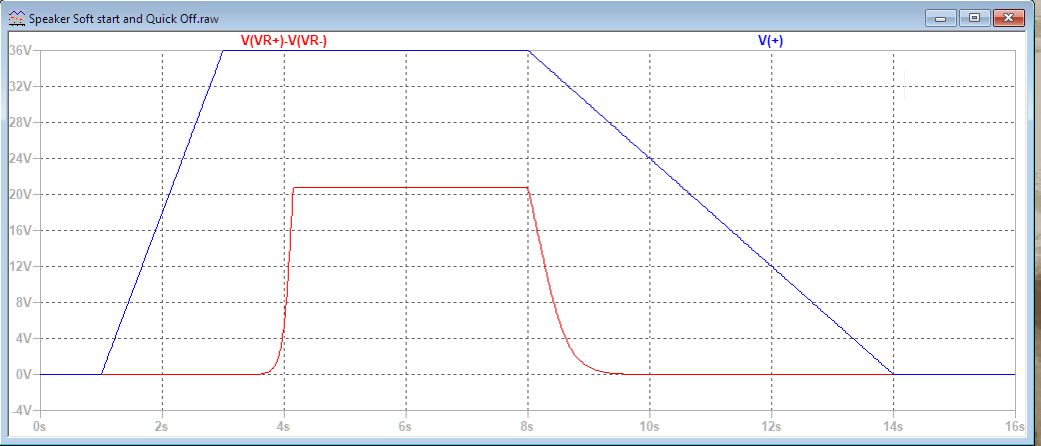Viewport: 1041px width, 446px height.
Task: Click the 16V vertical axis label
Action: point(22,230)
